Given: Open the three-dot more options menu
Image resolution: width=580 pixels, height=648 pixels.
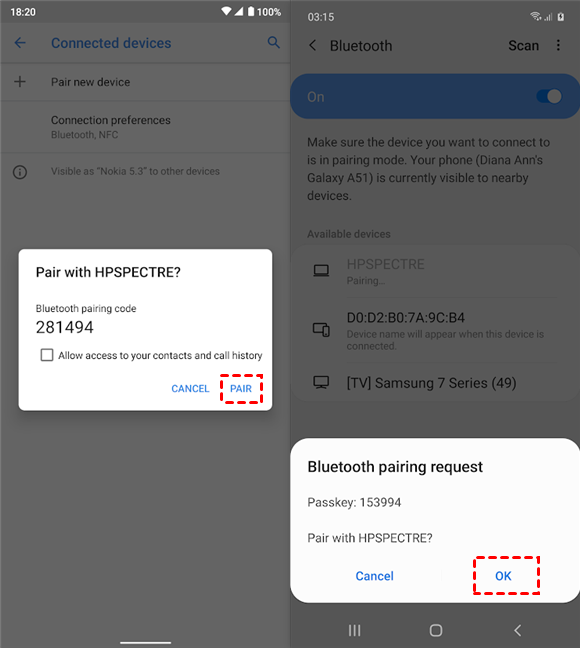Looking at the screenshot, I should (x=558, y=45).
